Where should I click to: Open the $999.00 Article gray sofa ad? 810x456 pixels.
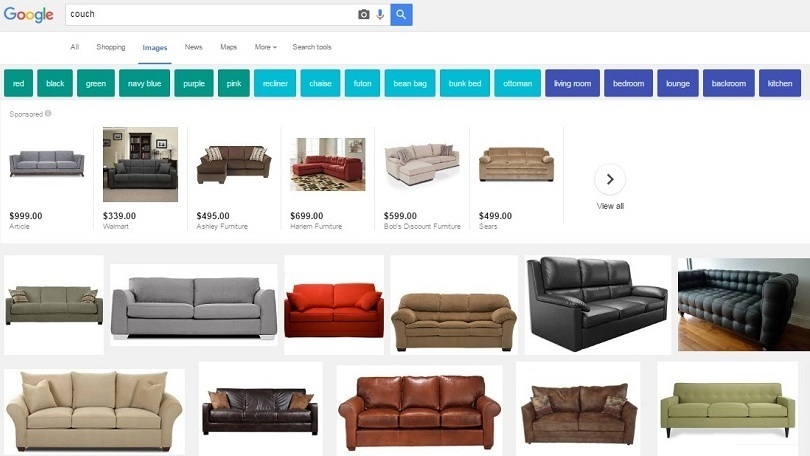tap(46, 178)
